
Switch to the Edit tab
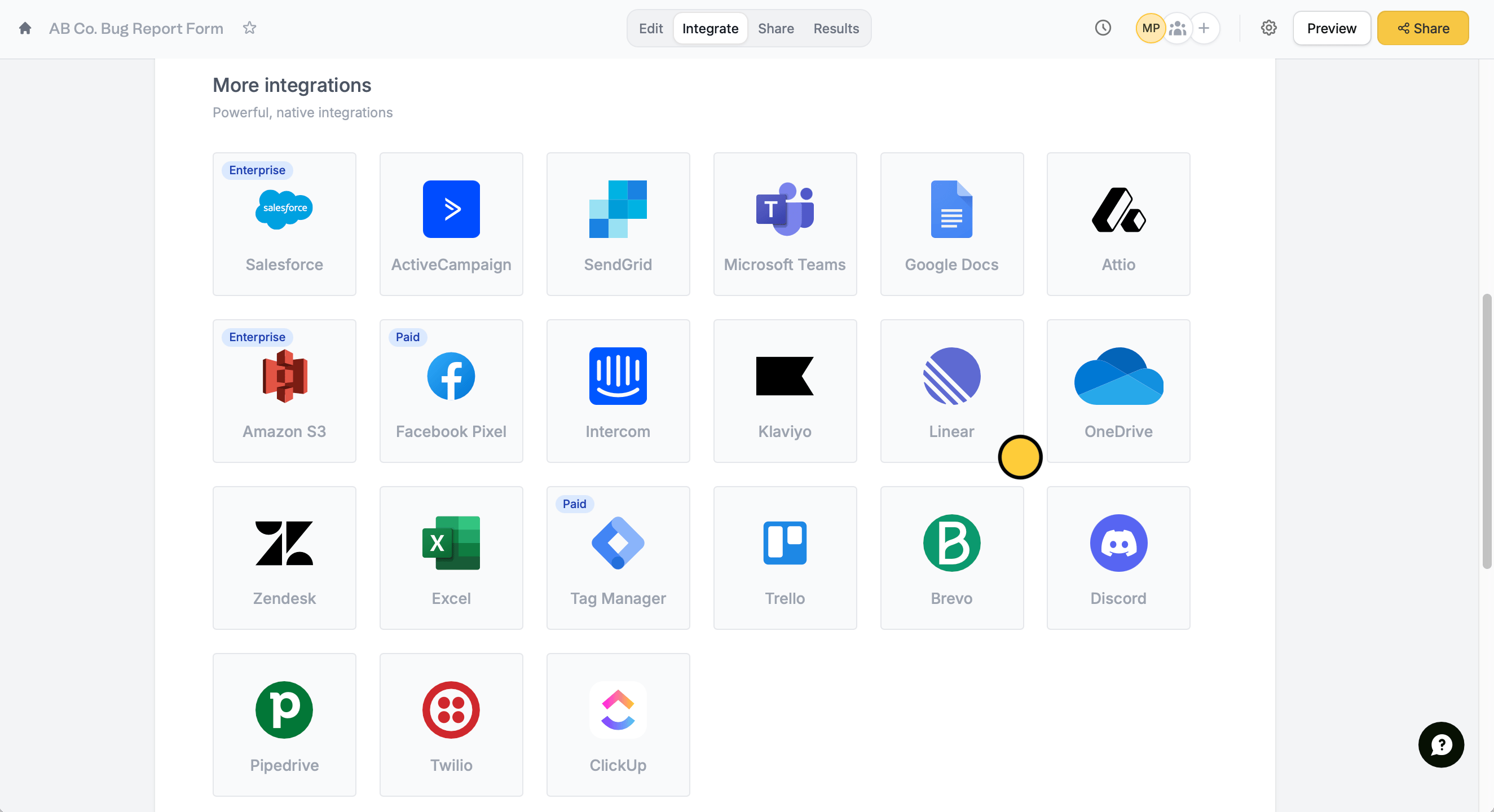click(651, 28)
